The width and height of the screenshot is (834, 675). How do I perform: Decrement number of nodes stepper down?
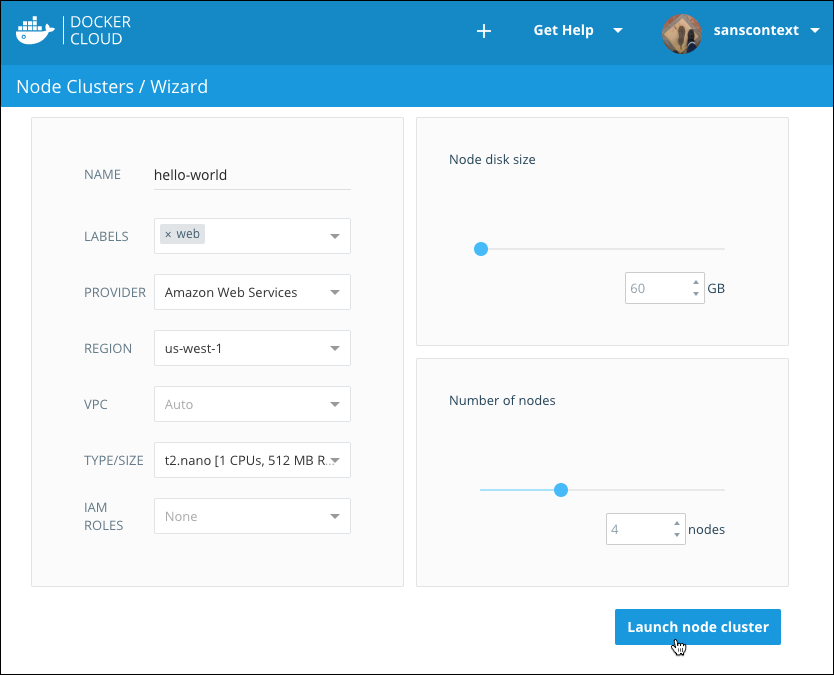pos(677,535)
